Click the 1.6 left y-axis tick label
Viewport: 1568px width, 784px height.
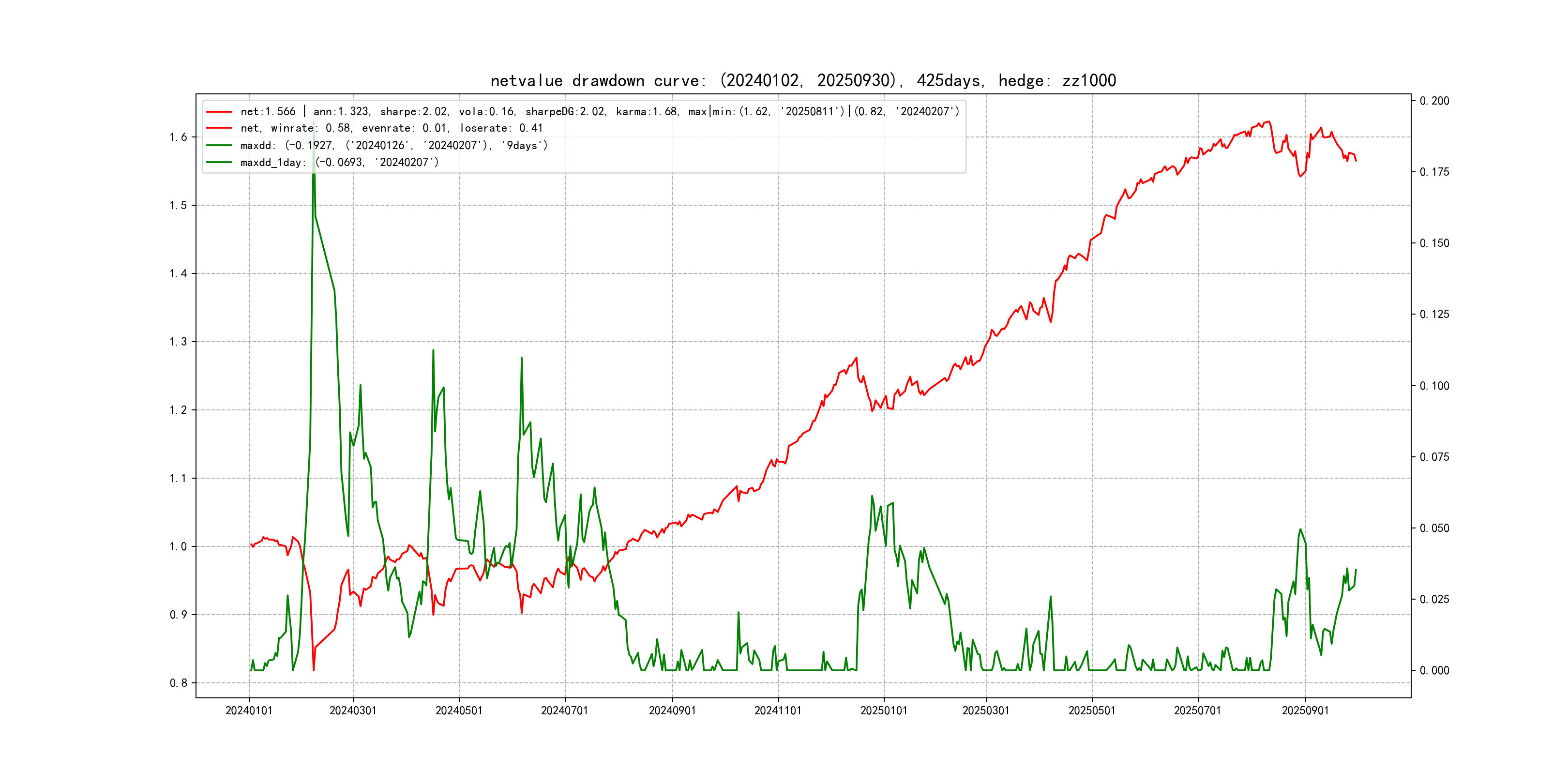pyautogui.click(x=179, y=137)
